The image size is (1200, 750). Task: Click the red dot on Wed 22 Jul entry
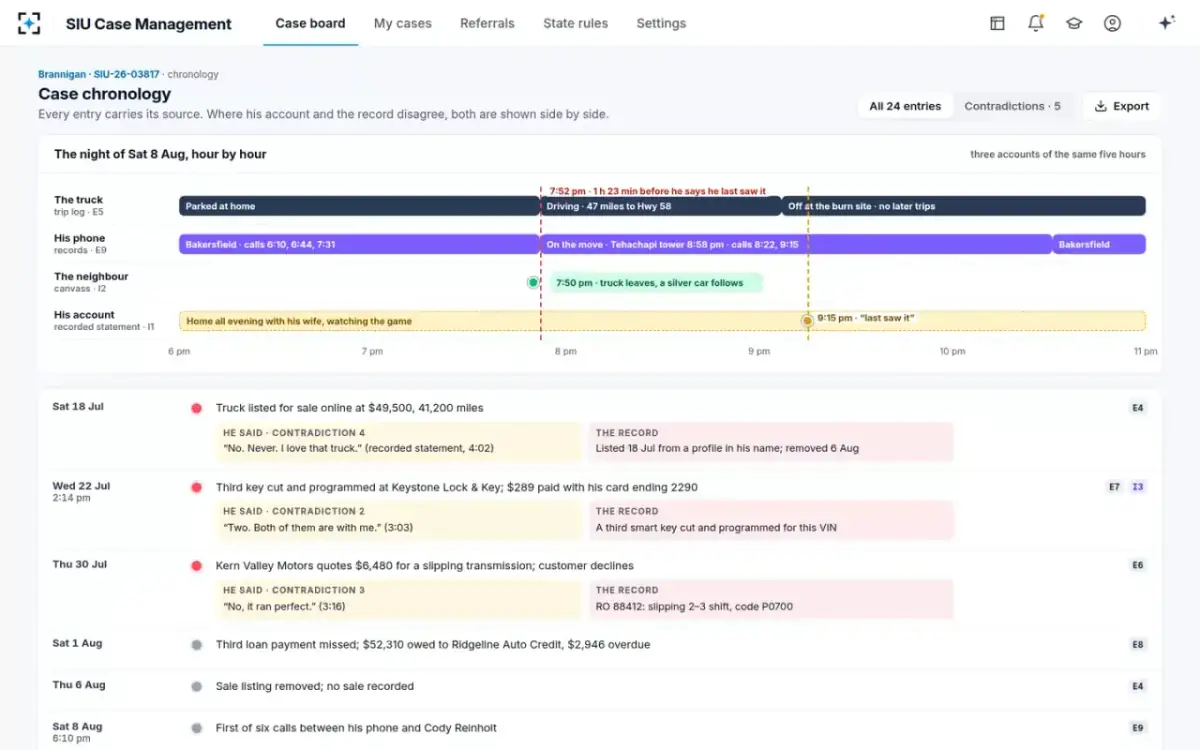tap(196, 487)
